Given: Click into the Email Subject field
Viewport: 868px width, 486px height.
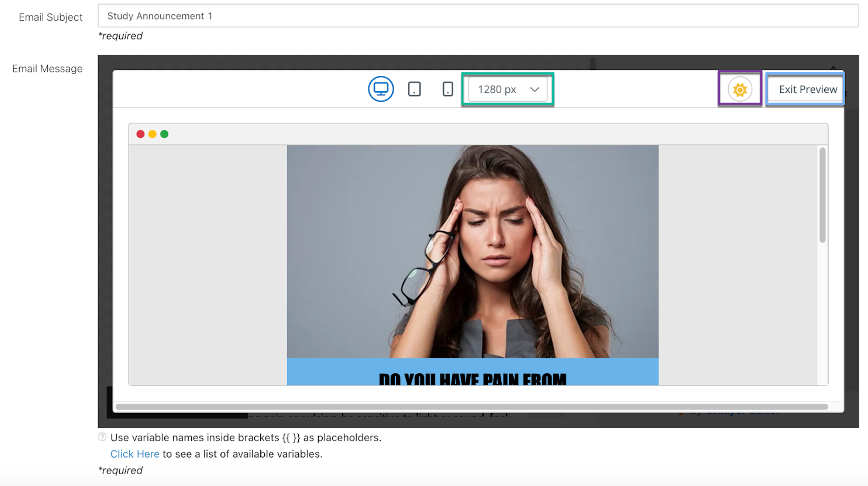Looking at the screenshot, I should 477,16.
